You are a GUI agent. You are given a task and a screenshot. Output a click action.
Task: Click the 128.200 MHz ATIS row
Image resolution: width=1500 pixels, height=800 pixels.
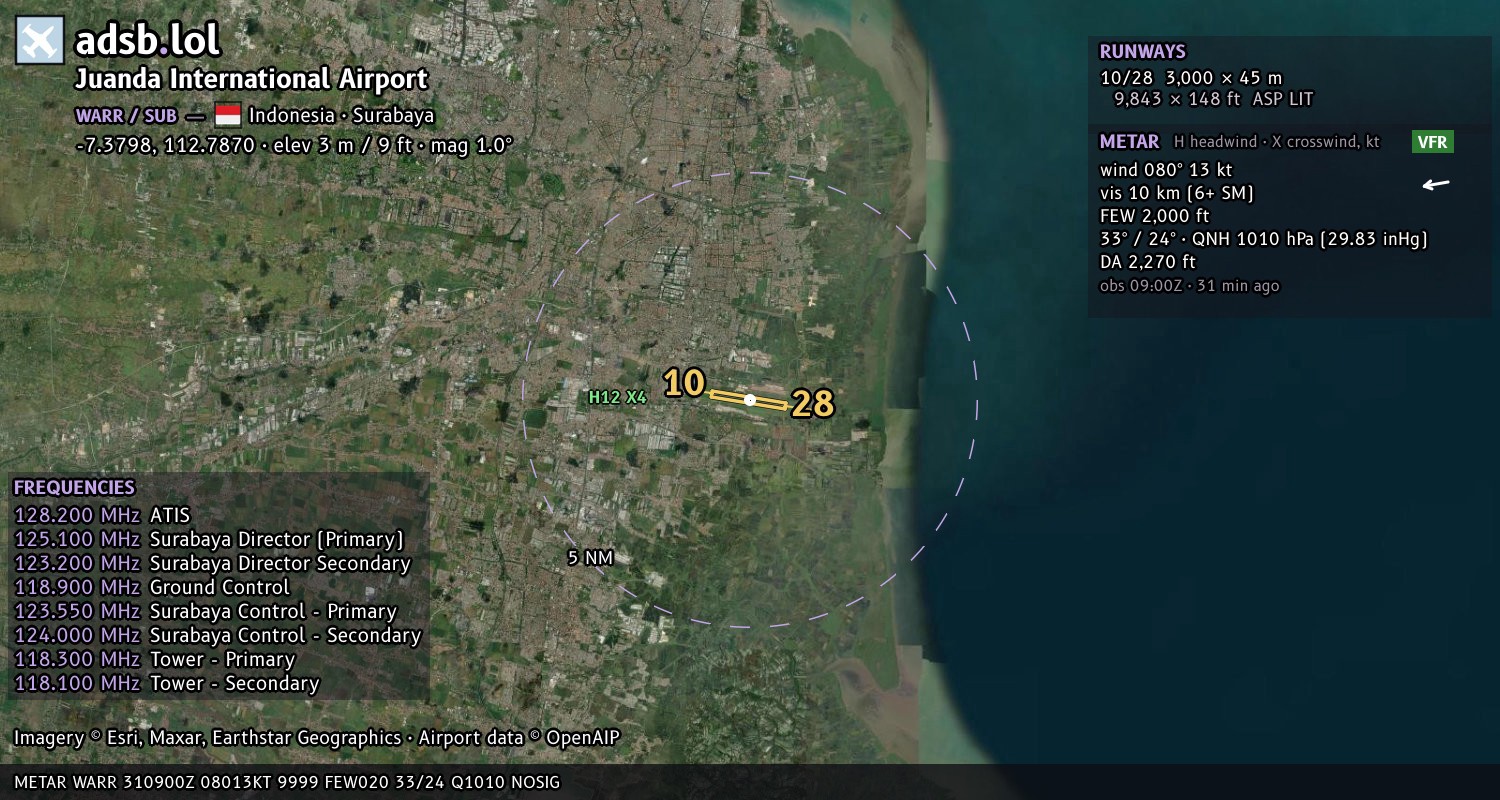click(102, 516)
